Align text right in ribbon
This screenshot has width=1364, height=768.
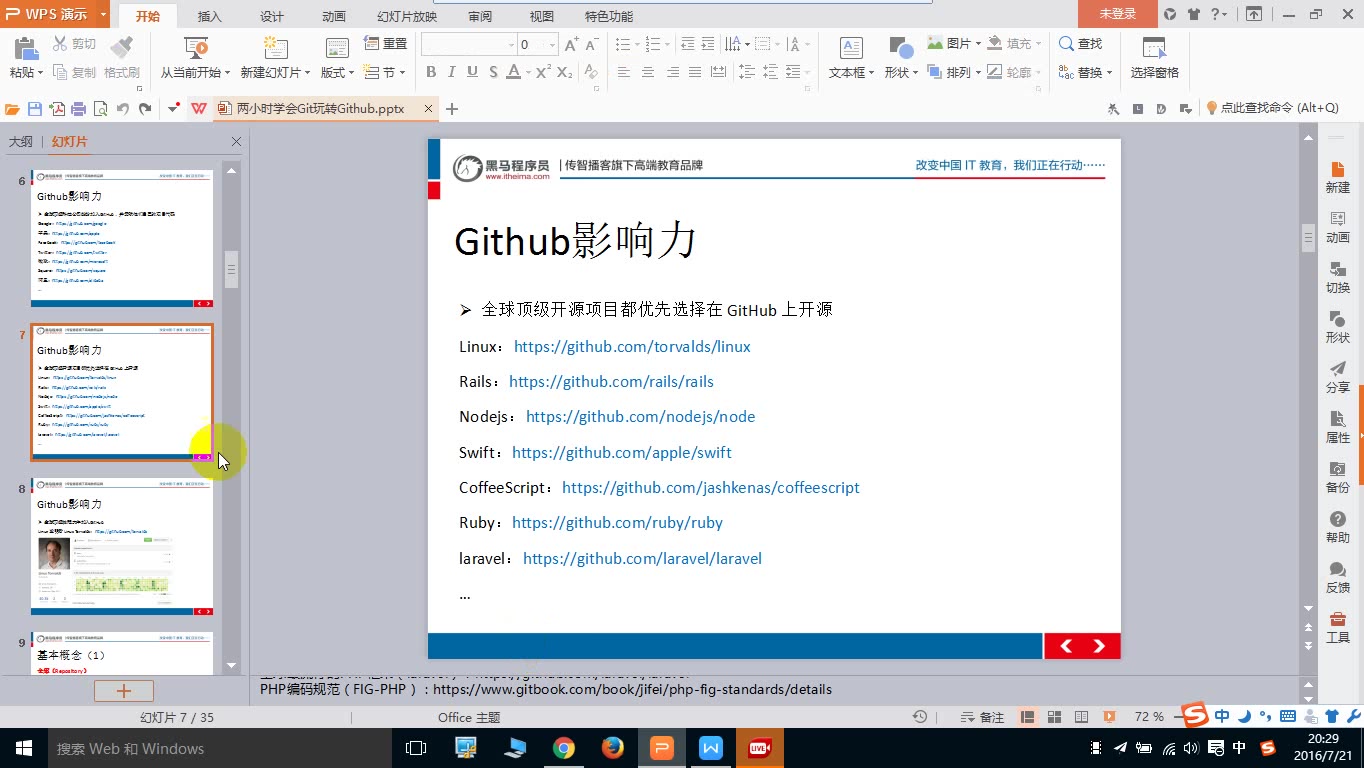click(x=673, y=72)
